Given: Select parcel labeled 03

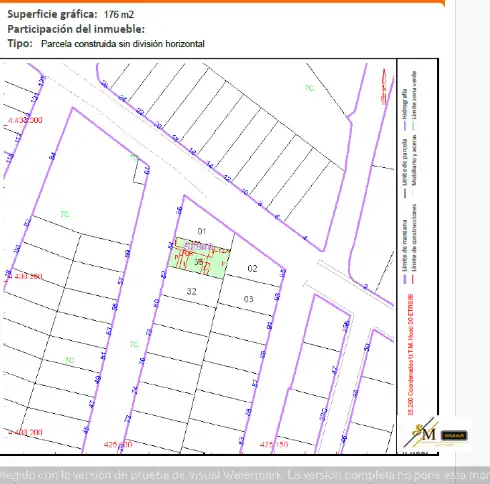Looking at the screenshot, I should (x=248, y=299).
